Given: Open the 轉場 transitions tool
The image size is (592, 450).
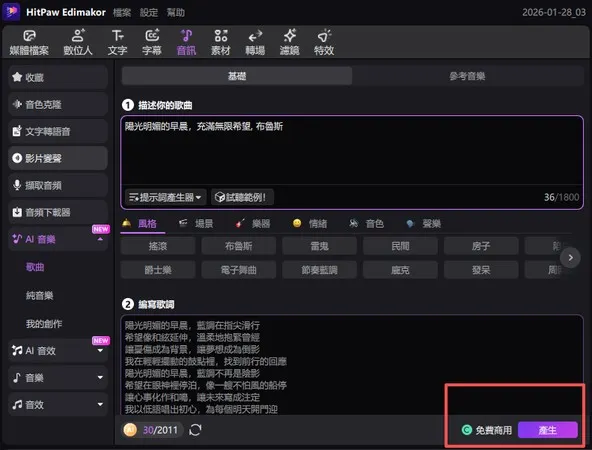Looking at the screenshot, I should [255, 43].
